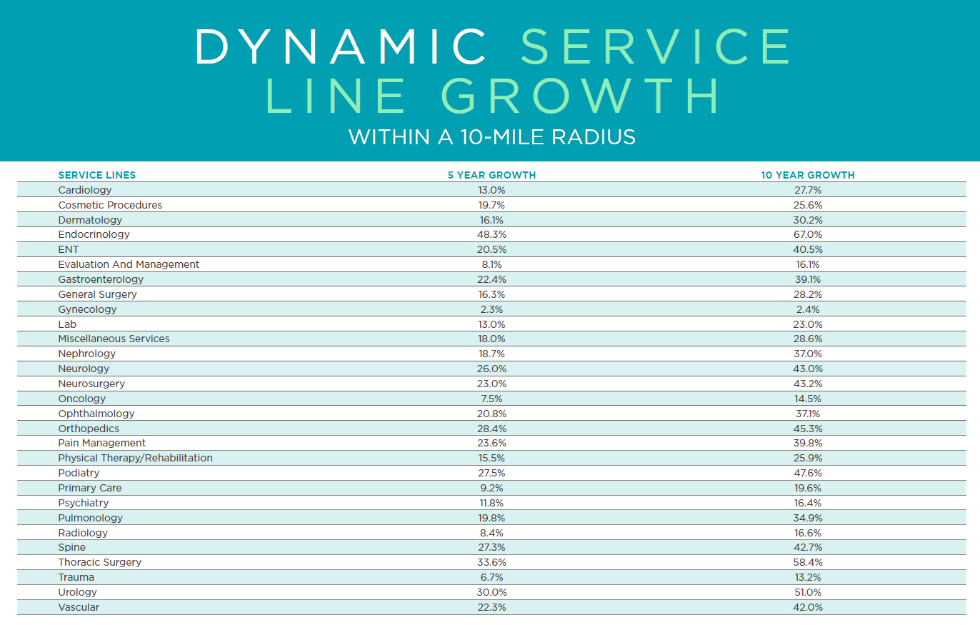Click the Vascular service line label
980x625 pixels.
(79, 607)
